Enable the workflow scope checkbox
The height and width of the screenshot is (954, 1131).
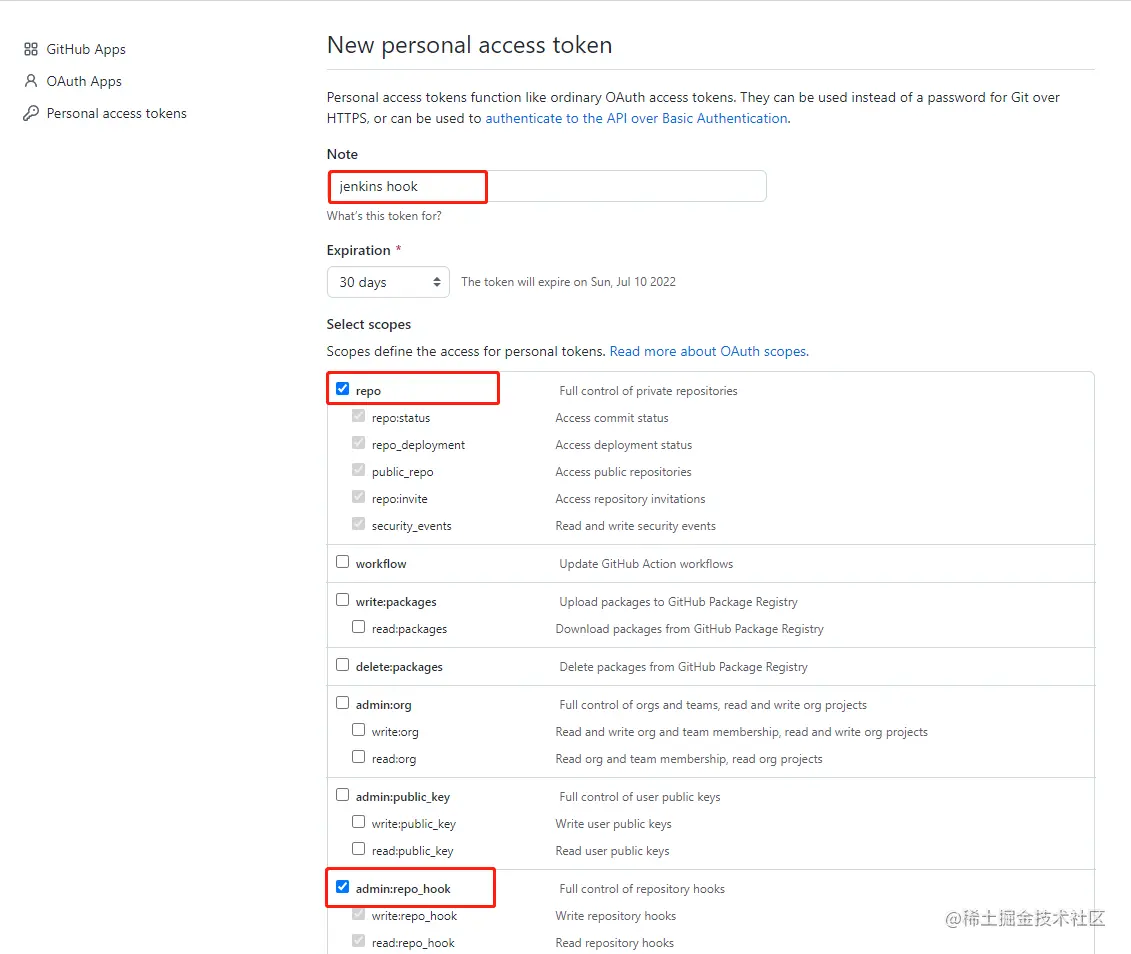tap(343, 562)
